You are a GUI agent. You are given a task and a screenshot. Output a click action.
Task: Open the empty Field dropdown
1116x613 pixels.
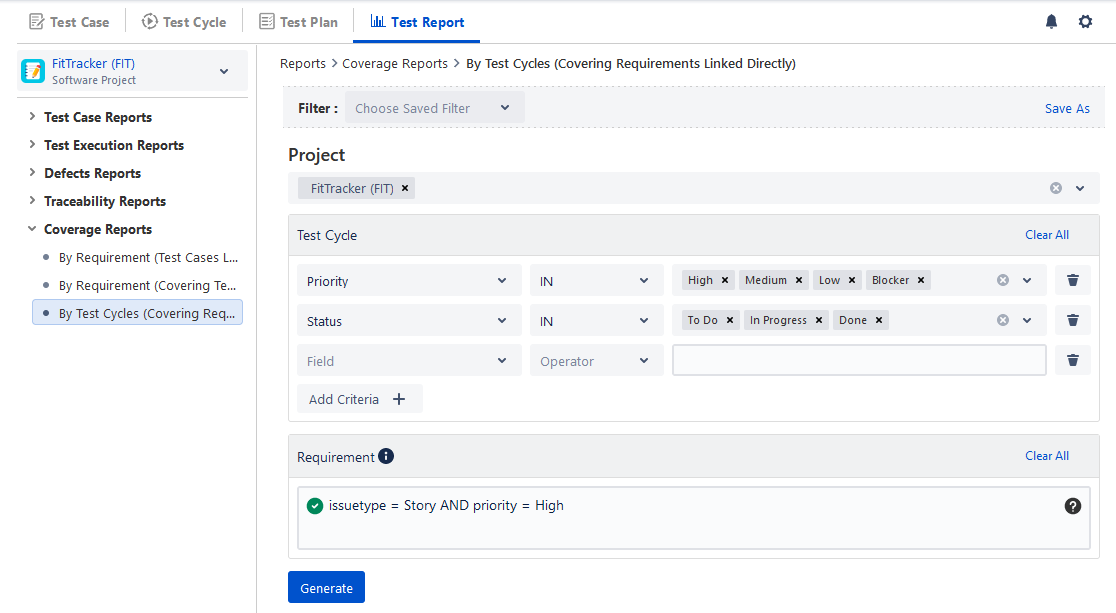409,360
